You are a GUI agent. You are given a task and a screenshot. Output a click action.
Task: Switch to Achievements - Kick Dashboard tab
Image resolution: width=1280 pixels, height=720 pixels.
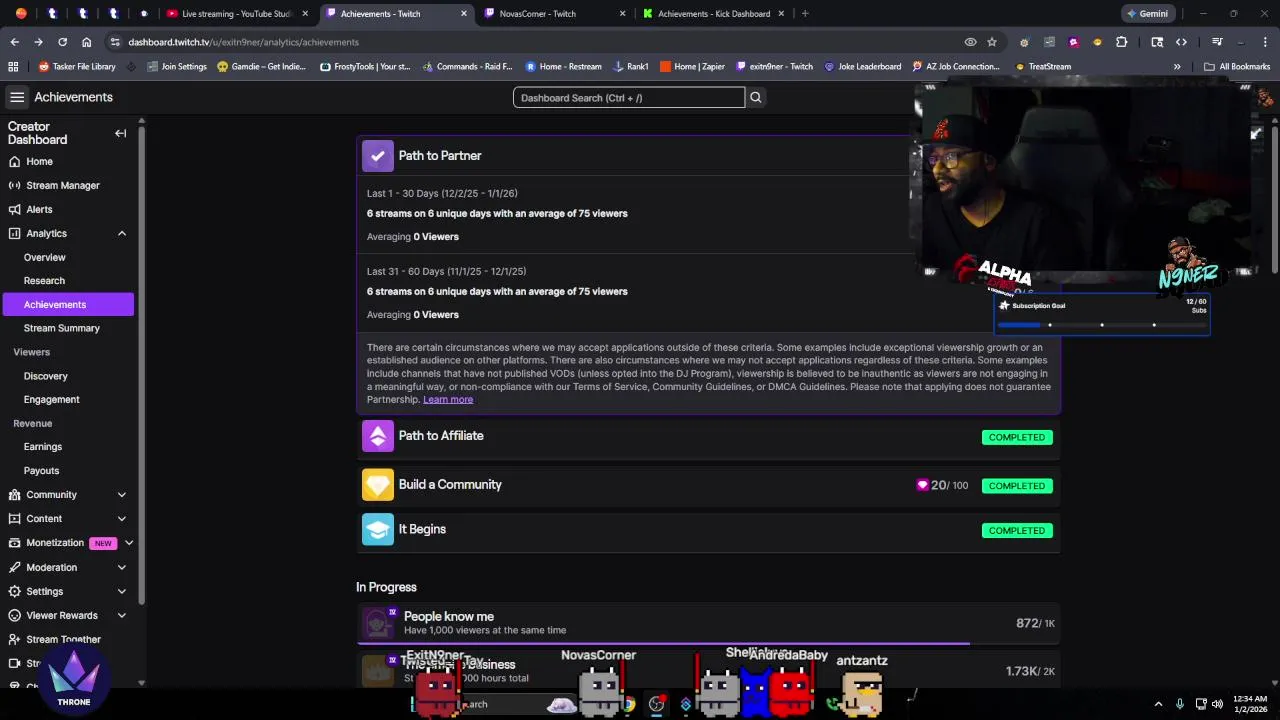pyautogui.click(x=715, y=14)
